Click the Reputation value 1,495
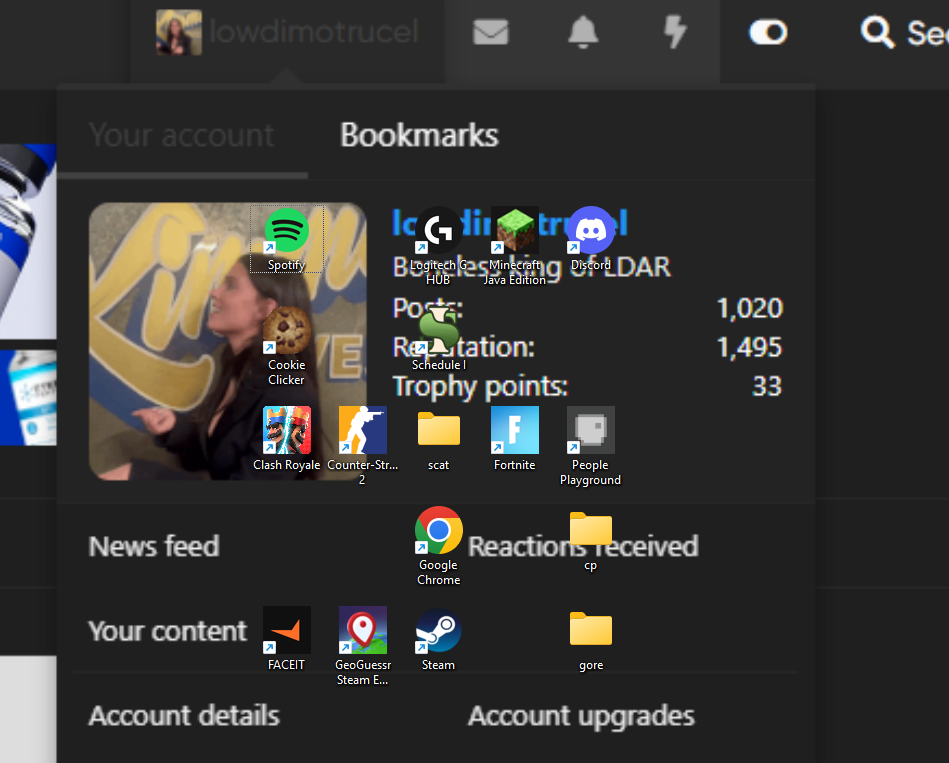 pyautogui.click(x=750, y=347)
